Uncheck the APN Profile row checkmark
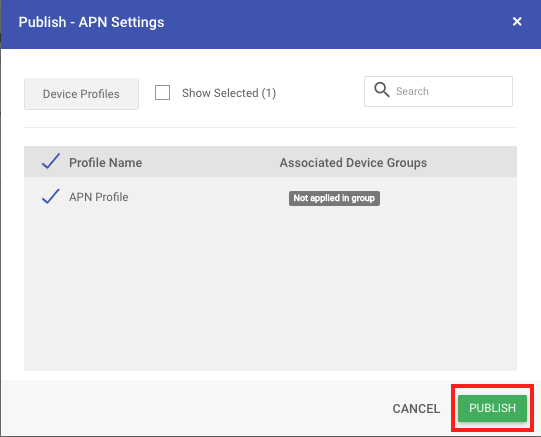 (x=51, y=197)
